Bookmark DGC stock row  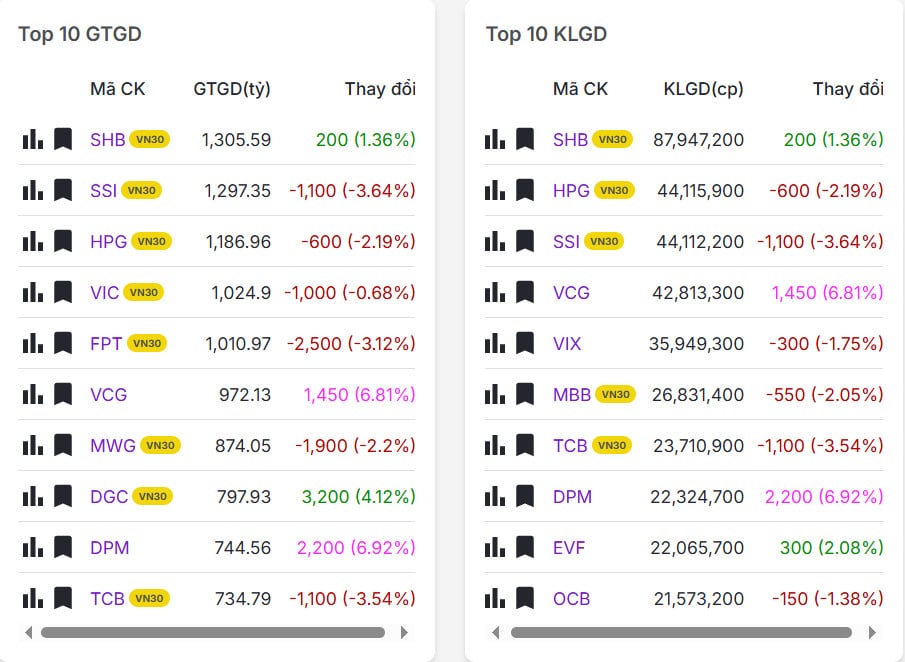[x=63, y=496]
